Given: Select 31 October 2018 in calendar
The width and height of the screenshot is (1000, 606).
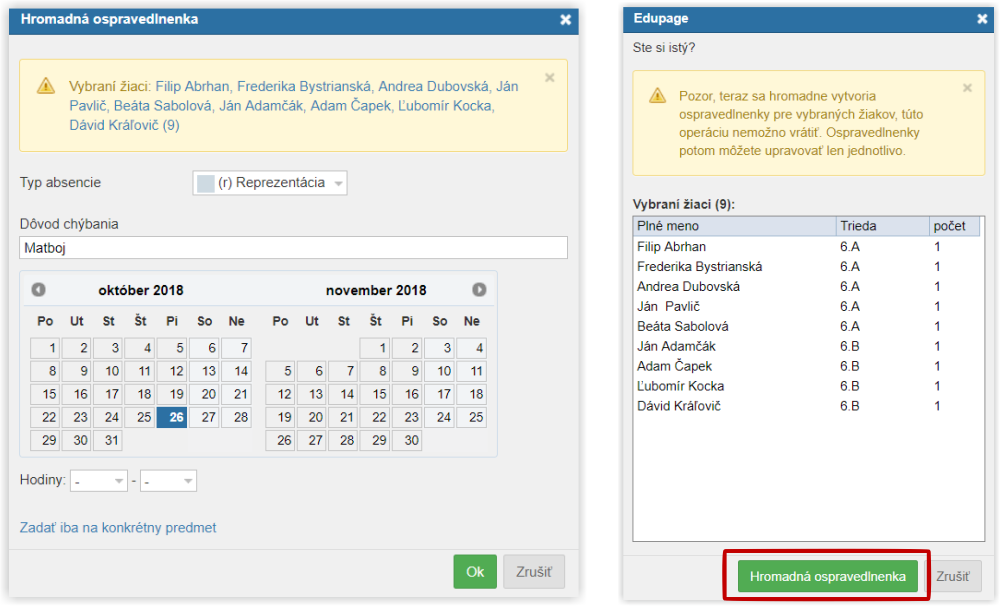Looking at the screenshot, I should 108,440.
